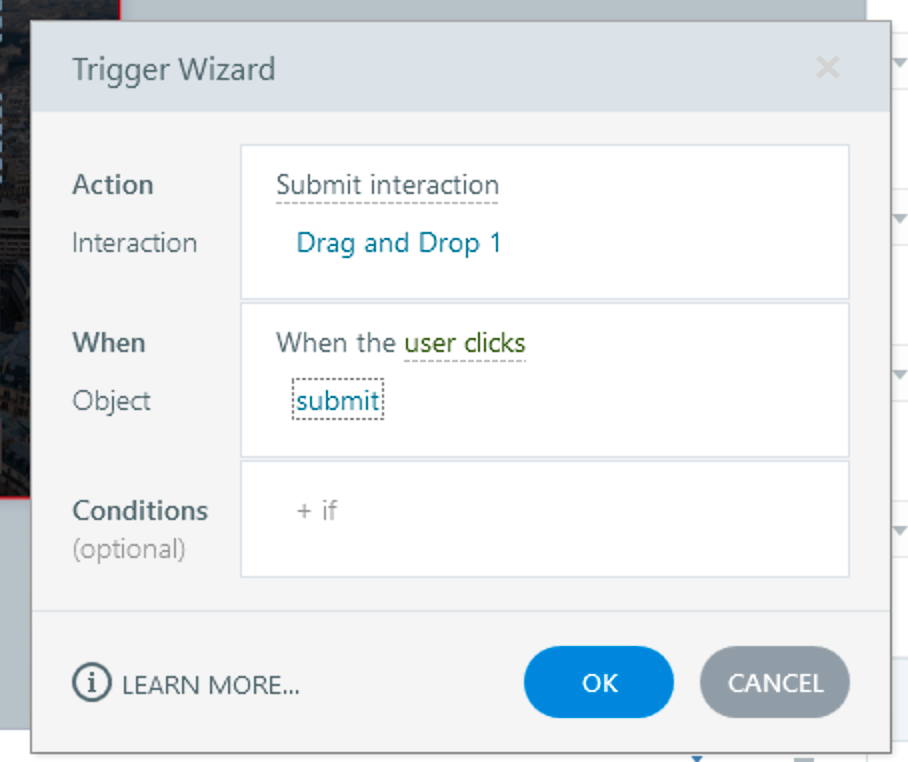Select the submit object link

click(x=338, y=401)
